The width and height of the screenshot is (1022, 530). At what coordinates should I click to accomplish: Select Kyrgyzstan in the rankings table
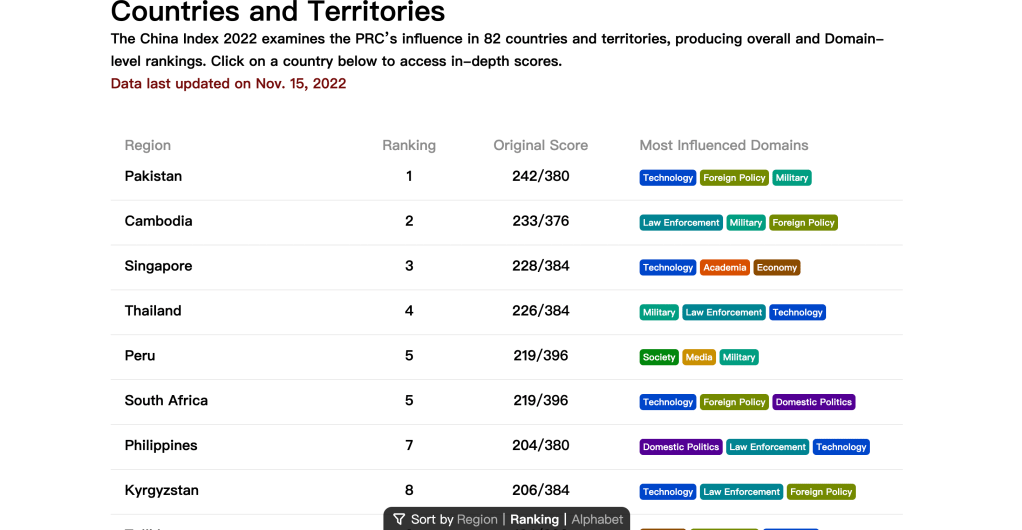click(x=161, y=490)
